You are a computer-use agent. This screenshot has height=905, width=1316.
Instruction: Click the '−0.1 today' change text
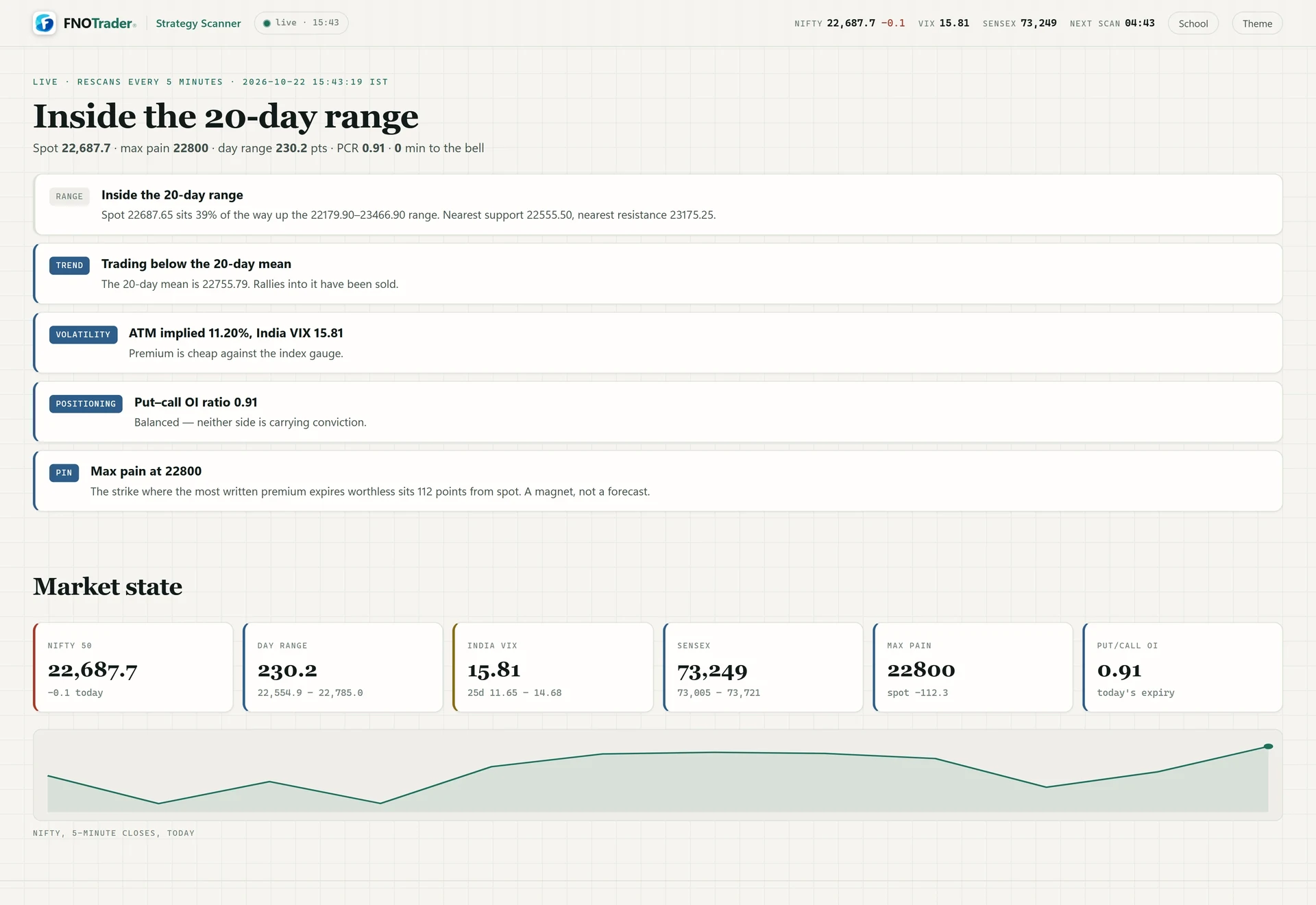(x=75, y=693)
